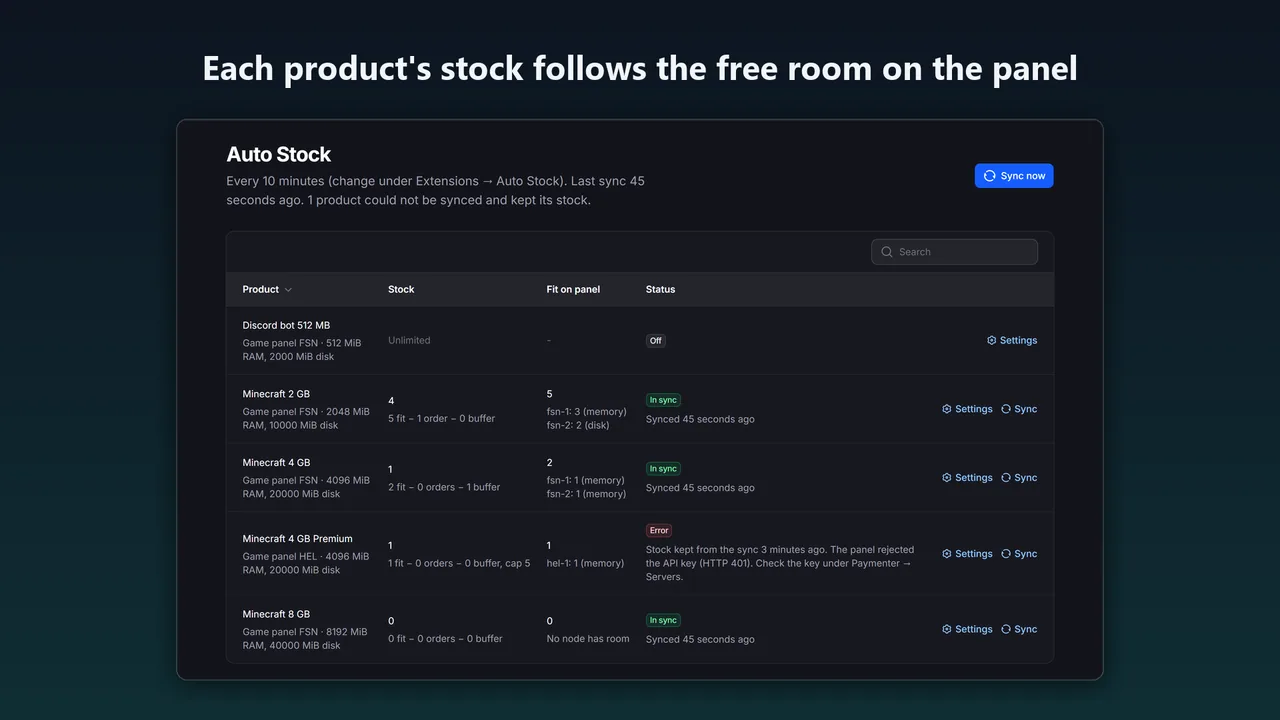Sync the Minecraft 4 GB product

pyautogui.click(x=1019, y=478)
